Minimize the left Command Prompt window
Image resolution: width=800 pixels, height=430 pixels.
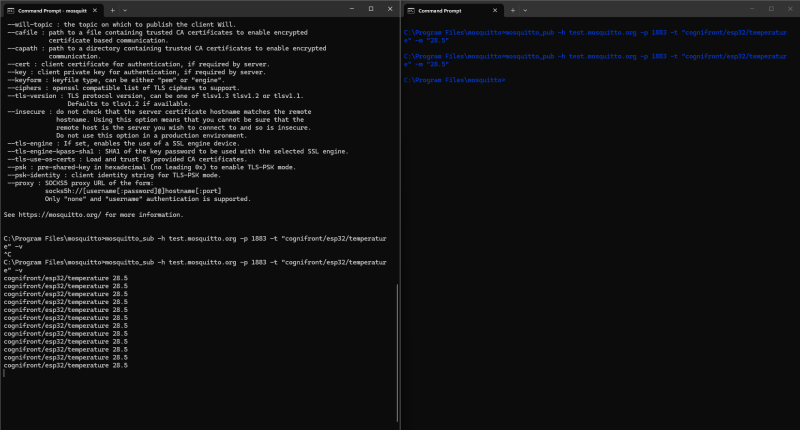point(352,9)
